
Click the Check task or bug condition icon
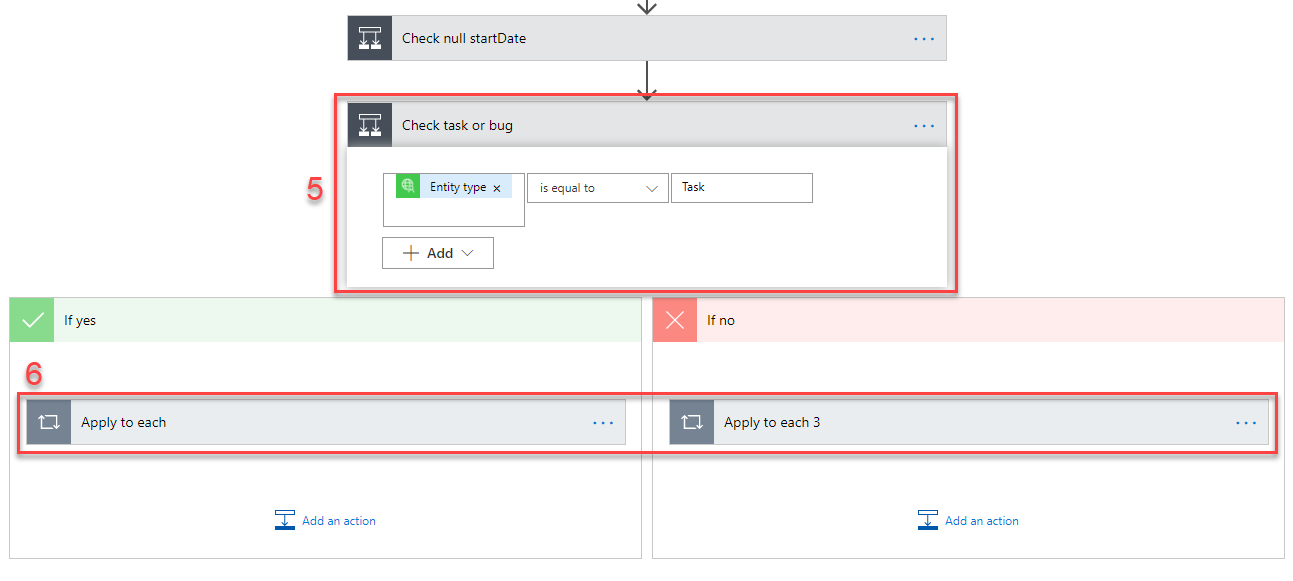[370, 125]
